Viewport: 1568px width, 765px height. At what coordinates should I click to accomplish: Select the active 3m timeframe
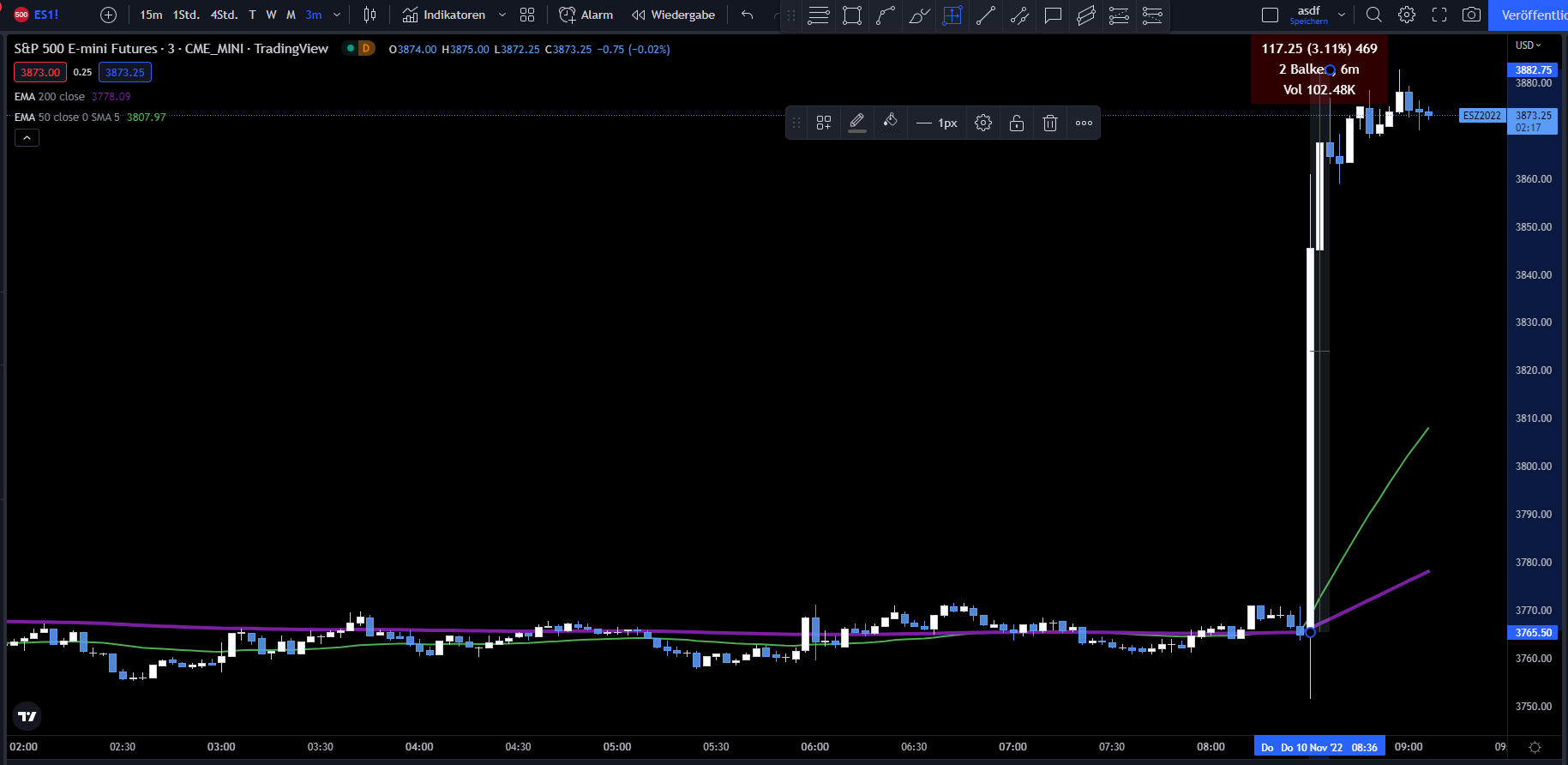[x=314, y=15]
